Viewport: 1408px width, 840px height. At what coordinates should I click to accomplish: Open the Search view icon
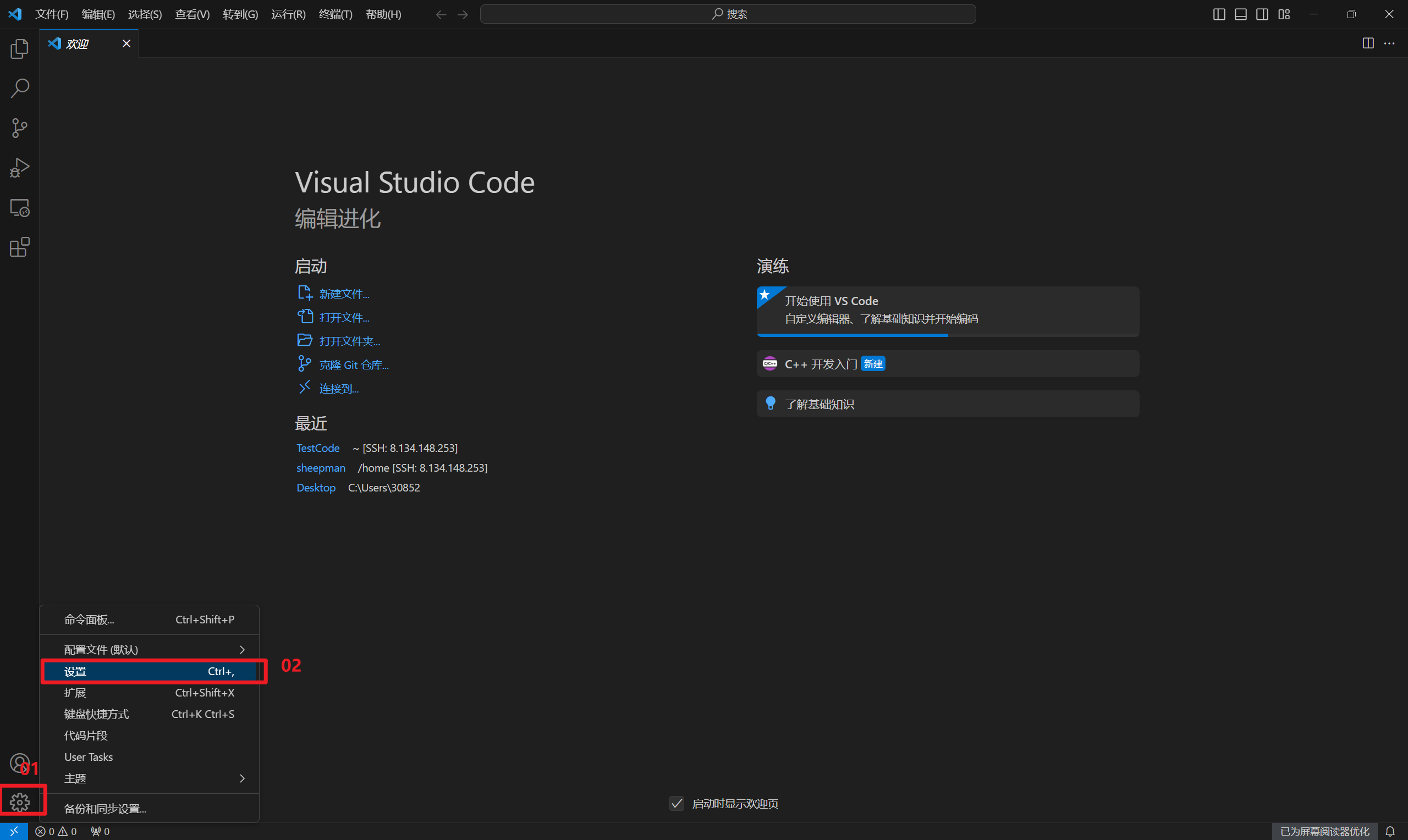point(19,89)
